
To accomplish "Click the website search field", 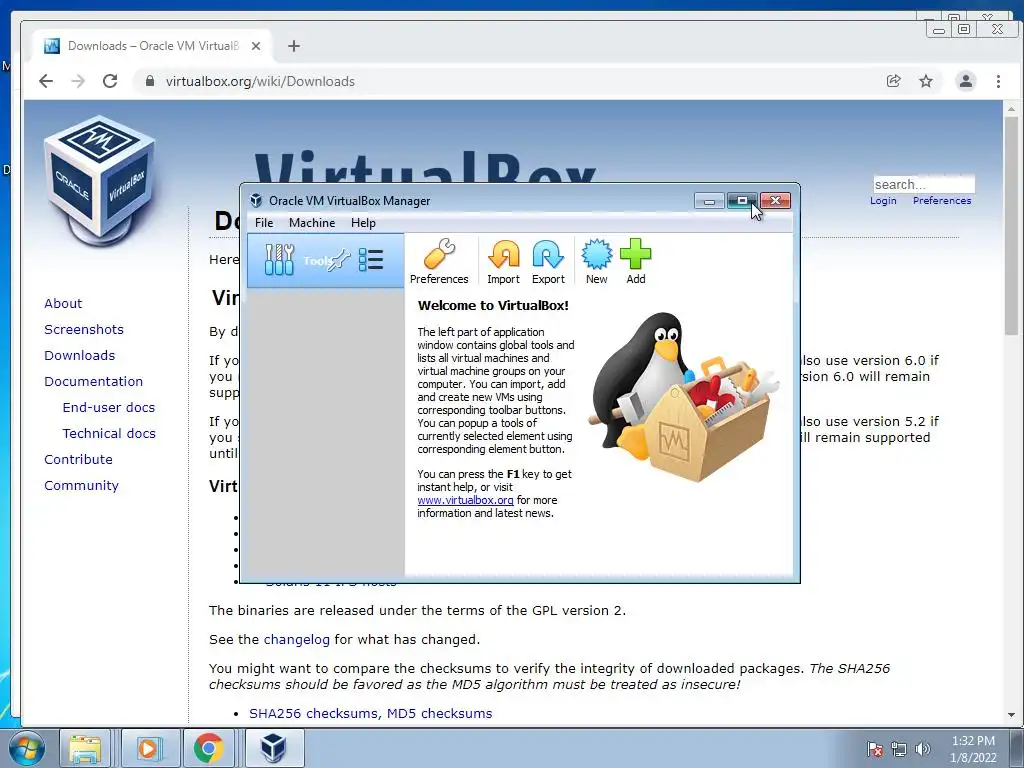I will pos(923,184).
